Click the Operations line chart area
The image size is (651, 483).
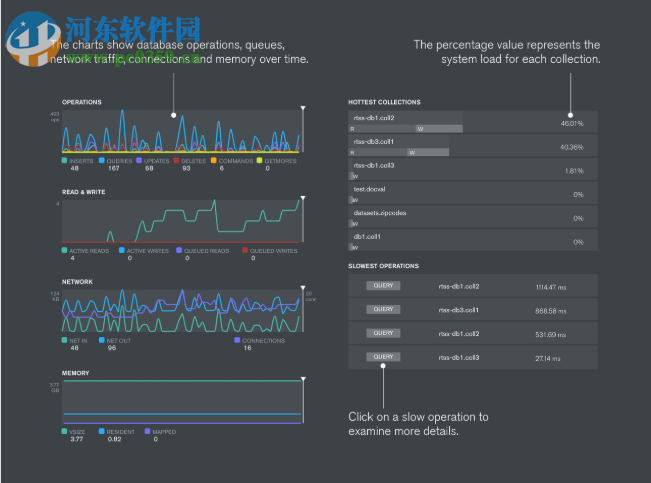click(x=181, y=131)
